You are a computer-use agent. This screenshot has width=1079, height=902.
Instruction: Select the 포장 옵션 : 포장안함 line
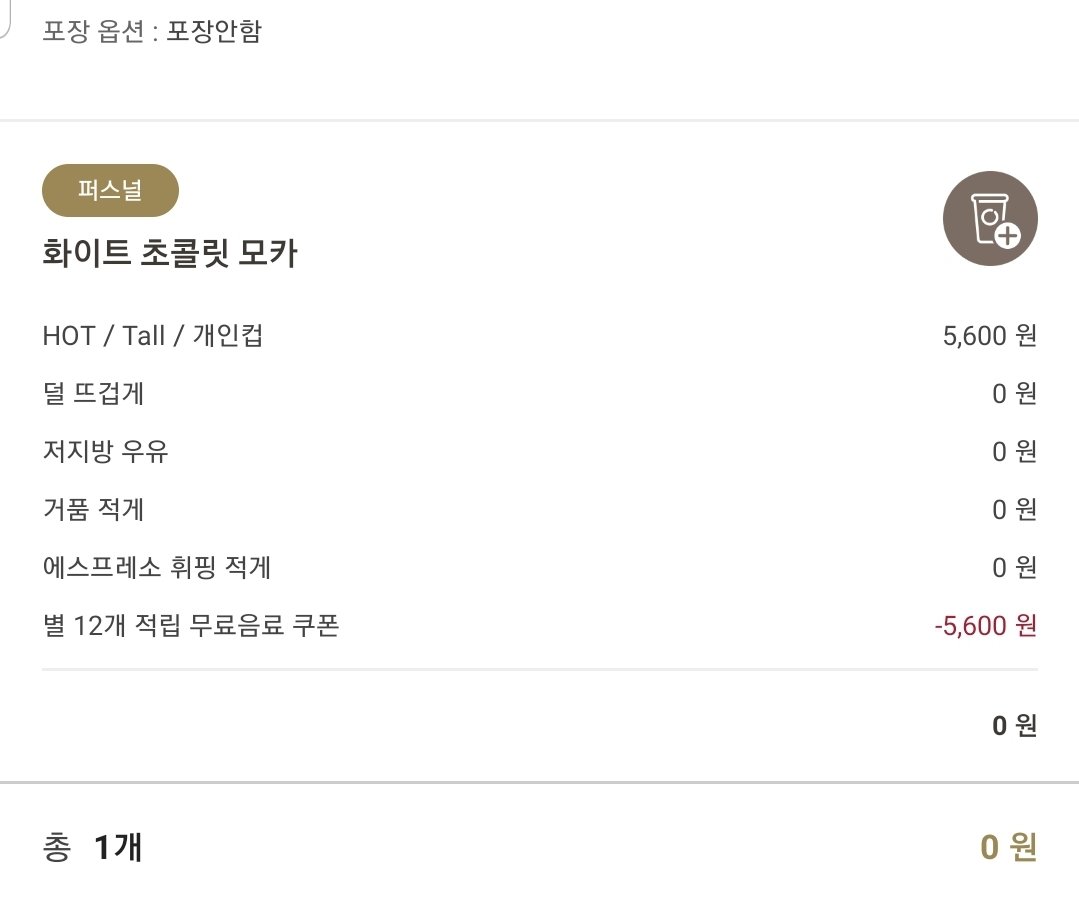[x=152, y=30]
